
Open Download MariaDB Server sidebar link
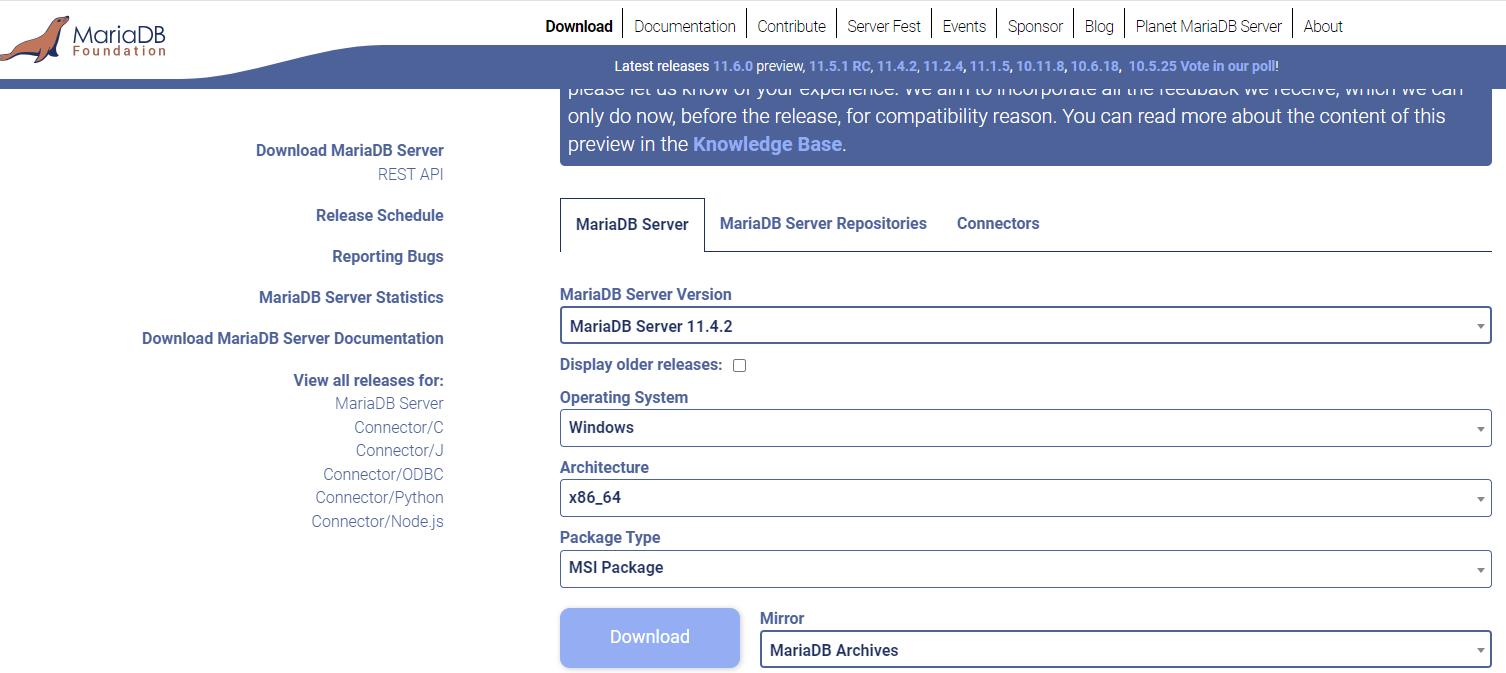(350, 150)
